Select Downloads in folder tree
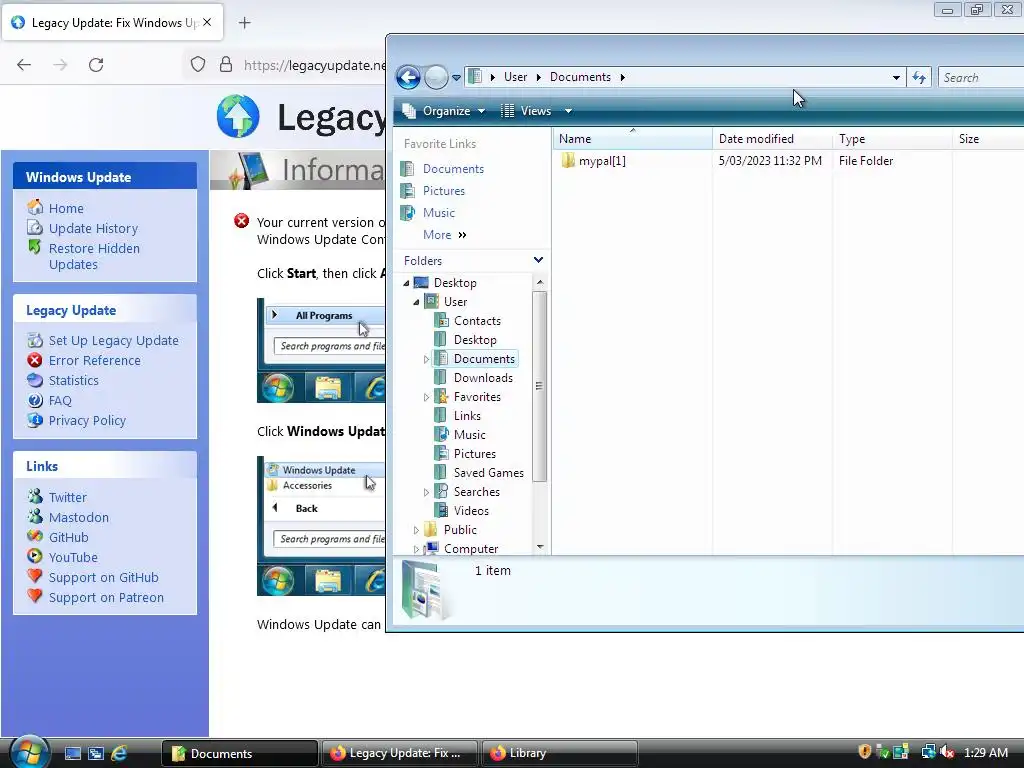 click(483, 377)
